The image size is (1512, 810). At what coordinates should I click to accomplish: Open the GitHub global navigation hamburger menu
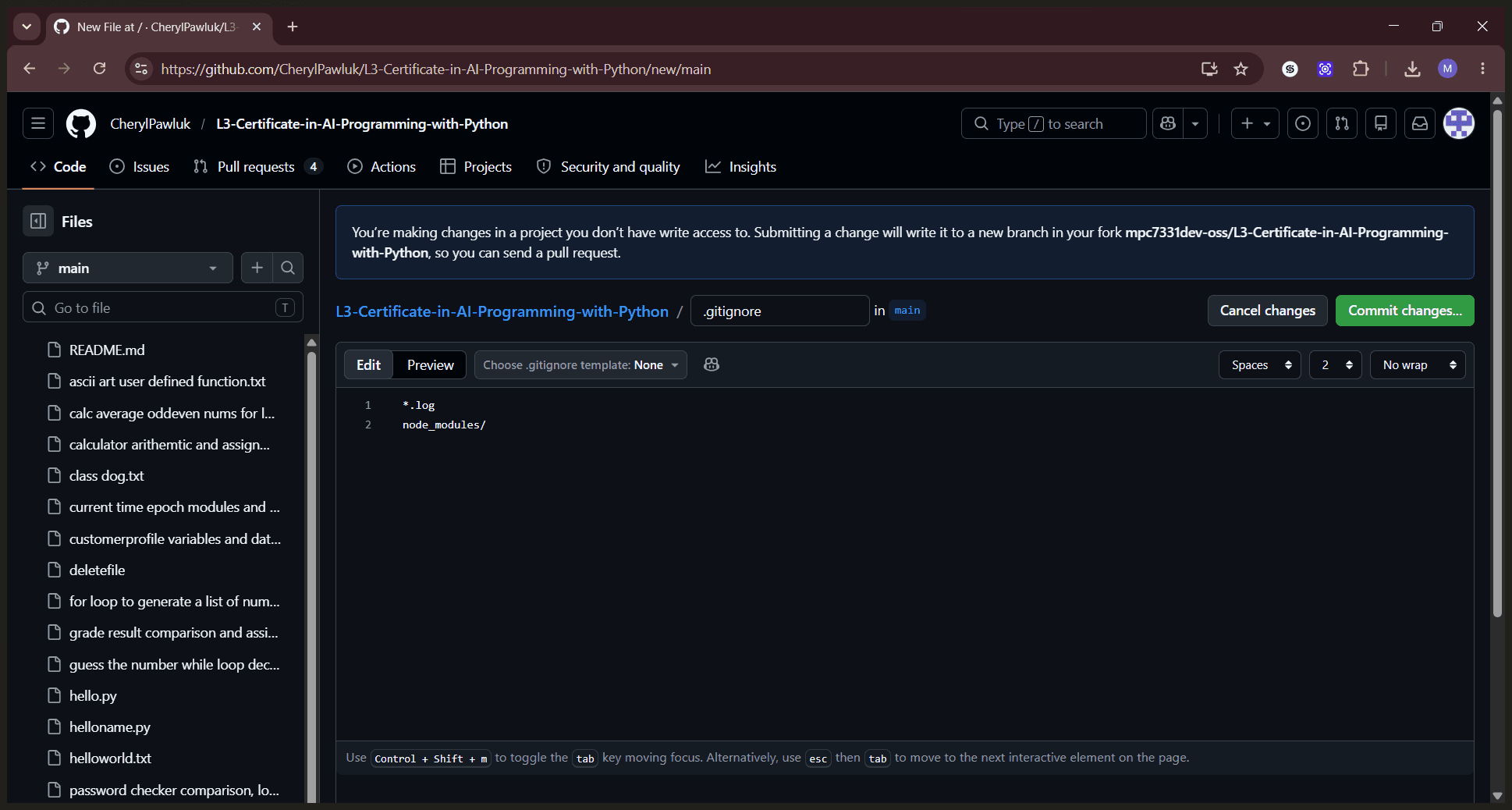point(38,123)
